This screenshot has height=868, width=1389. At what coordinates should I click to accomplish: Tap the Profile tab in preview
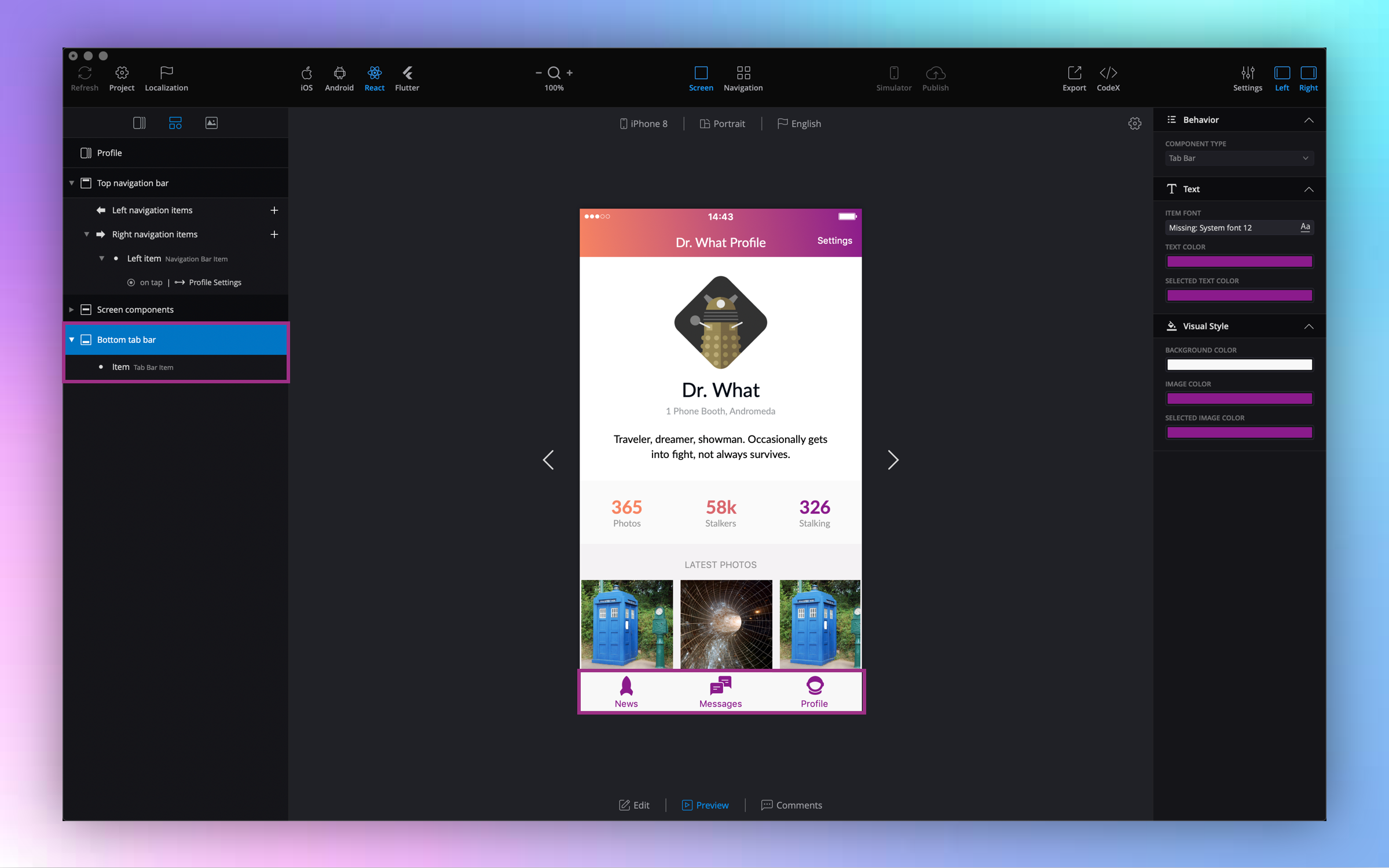[x=814, y=692]
